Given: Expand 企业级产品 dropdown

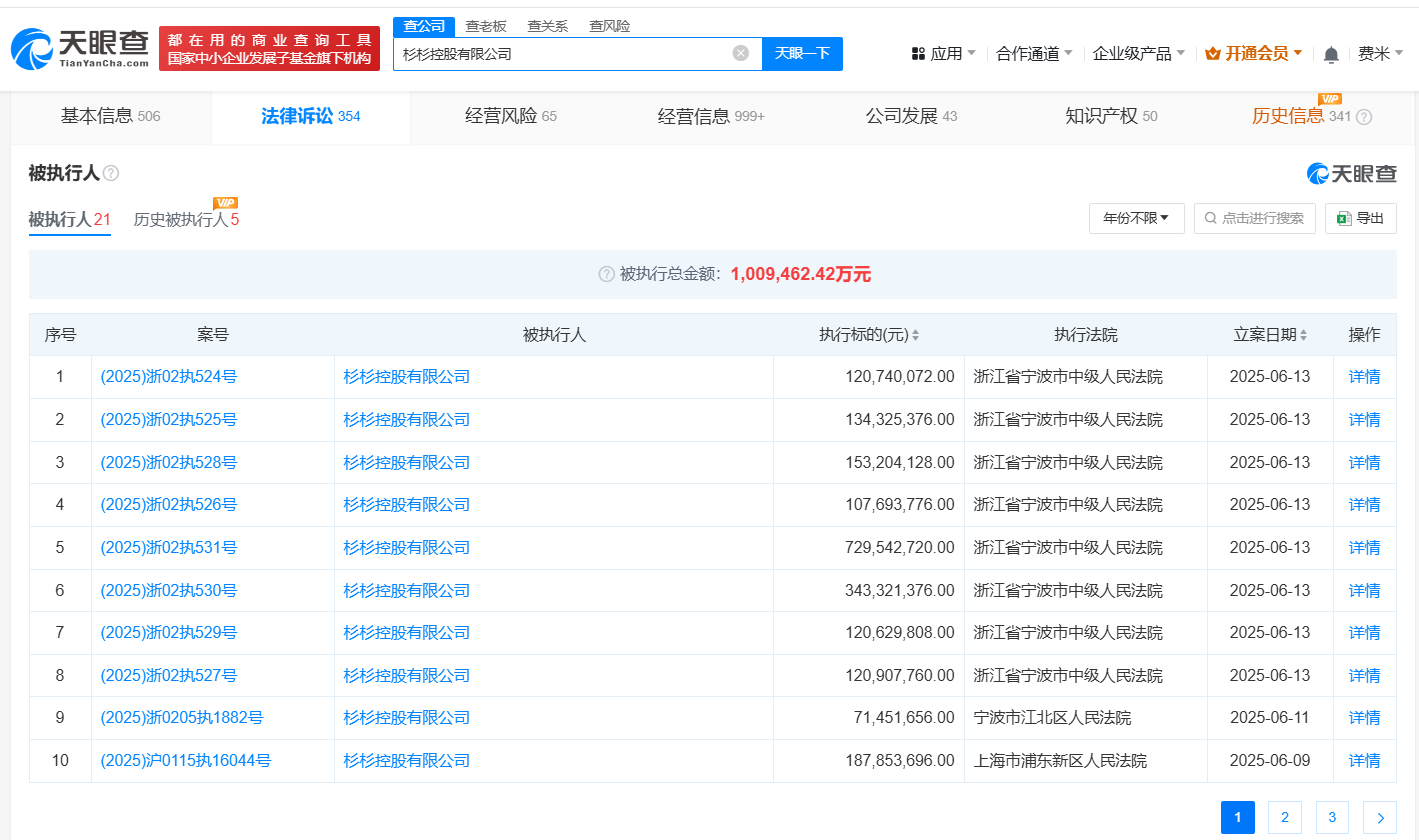Looking at the screenshot, I should [x=1139, y=54].
